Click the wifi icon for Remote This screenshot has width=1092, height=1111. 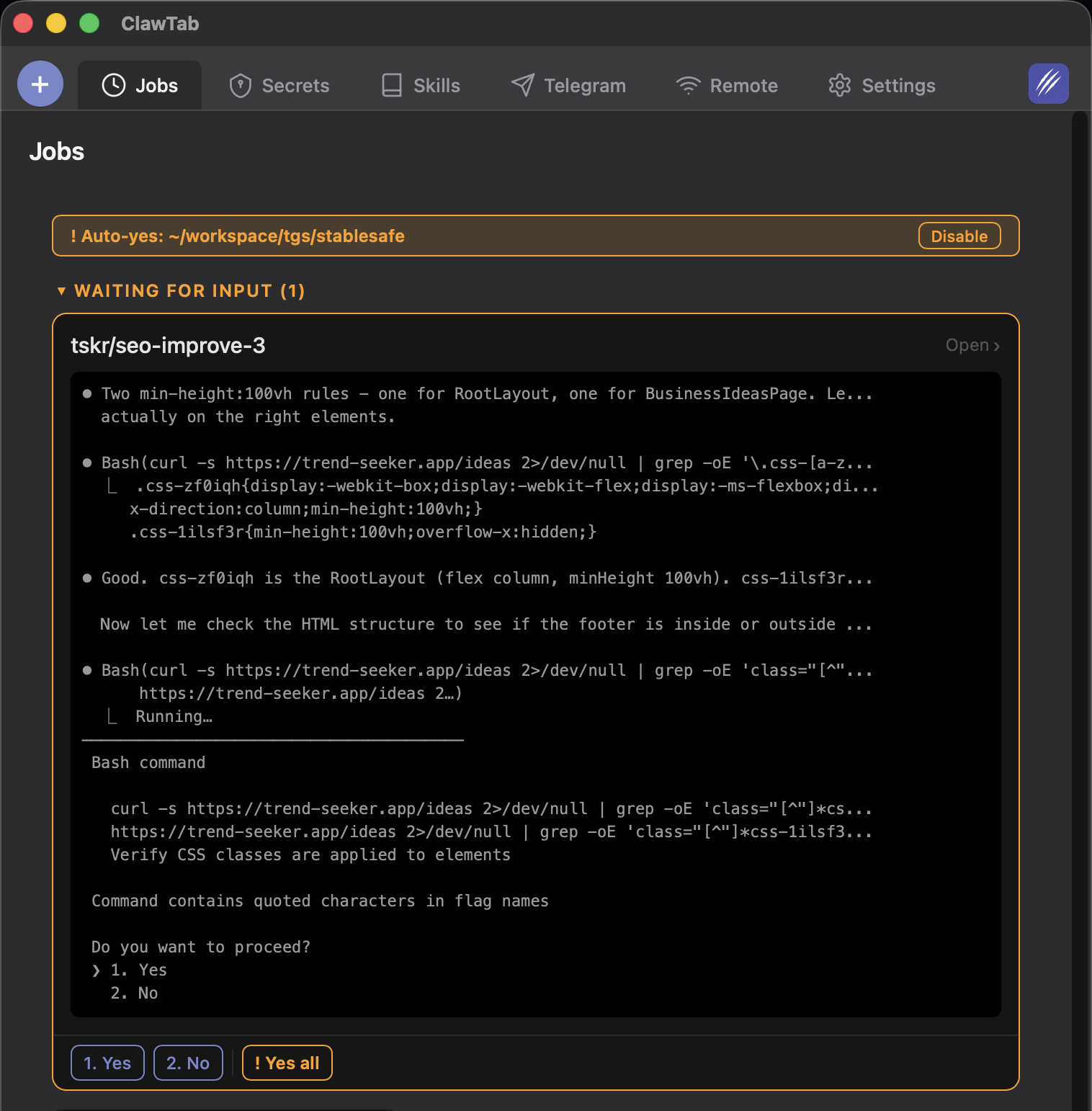click(689, 85)
